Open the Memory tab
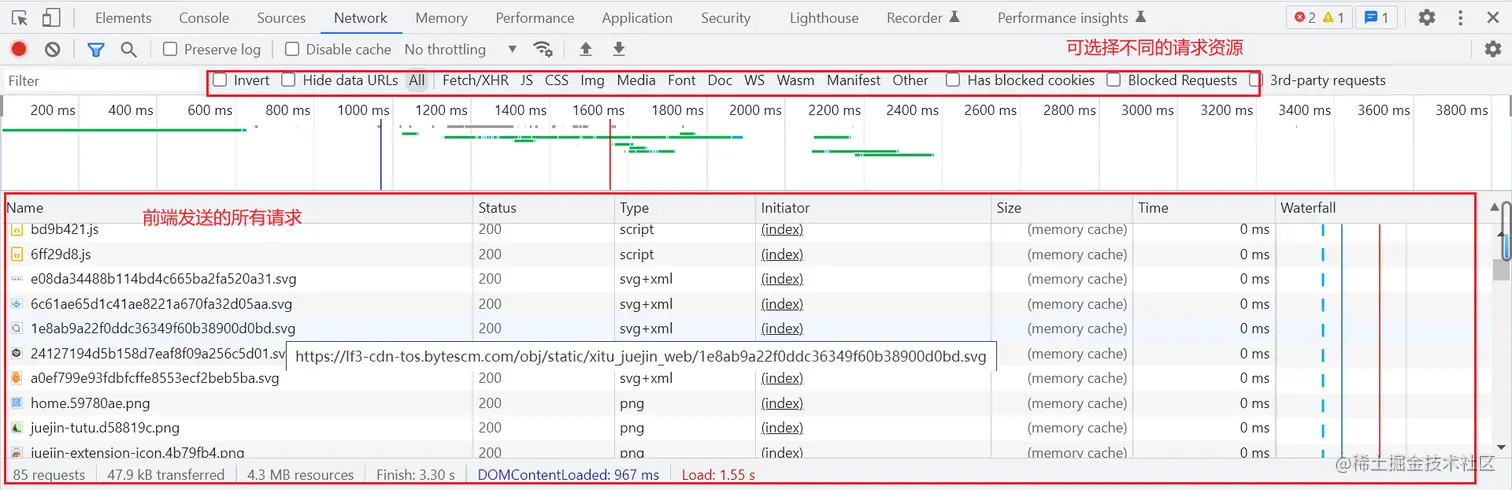Screen dimensions: 1512x490 pyautogui.click(x=441, y=18)
